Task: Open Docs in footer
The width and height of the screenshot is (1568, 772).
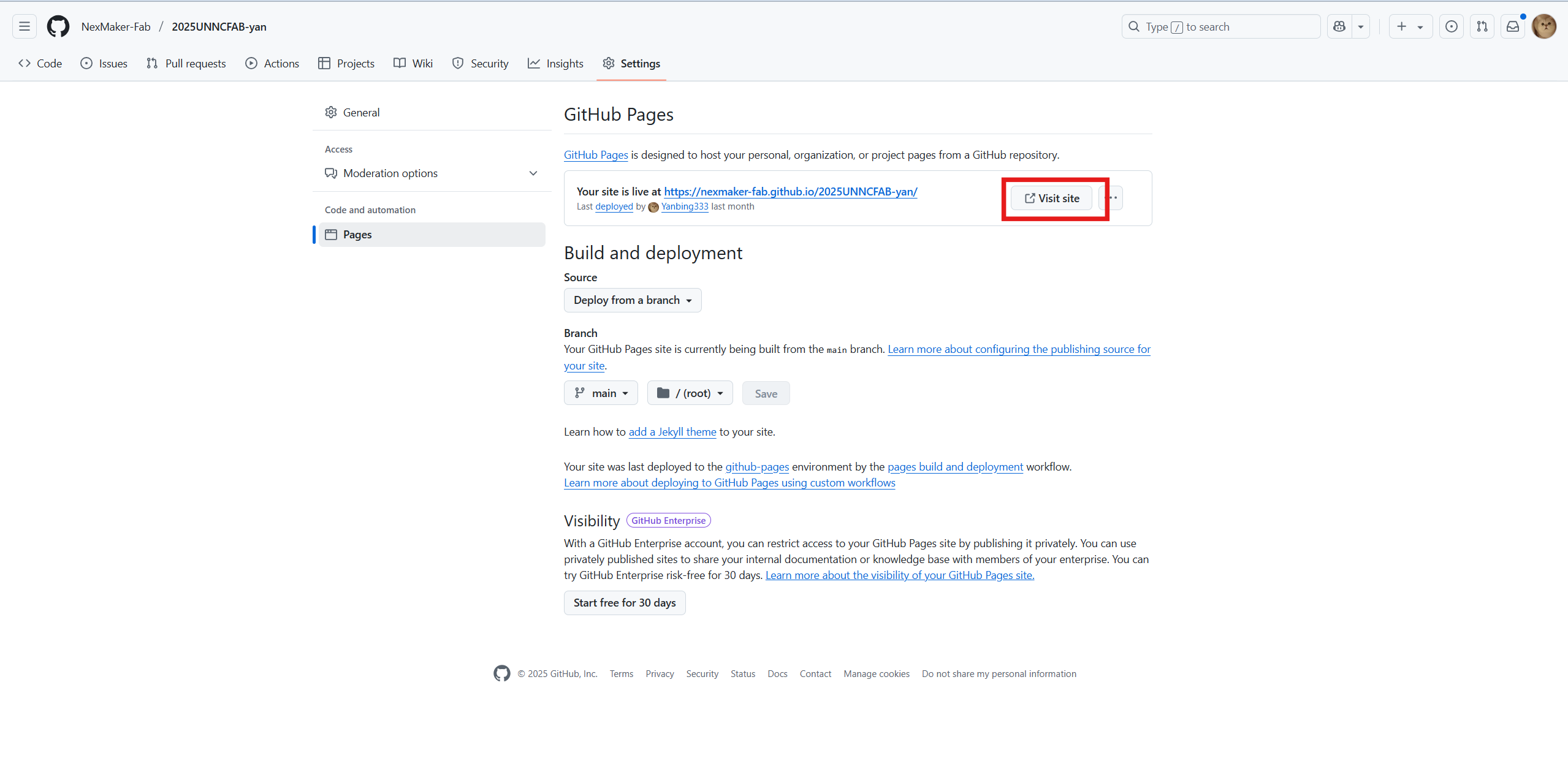Action: click(x=777, y=674)
